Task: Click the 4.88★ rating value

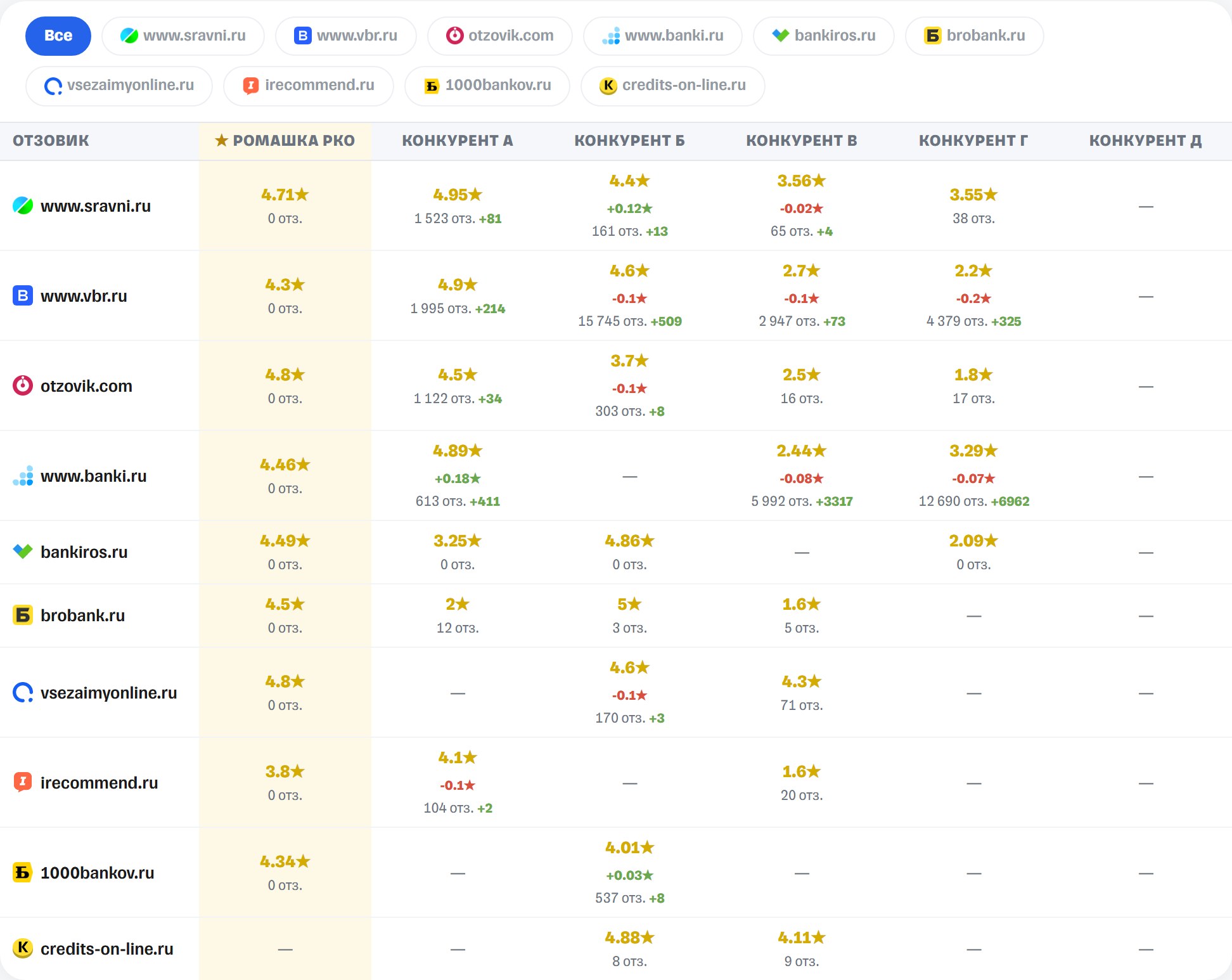Action: 630,938
